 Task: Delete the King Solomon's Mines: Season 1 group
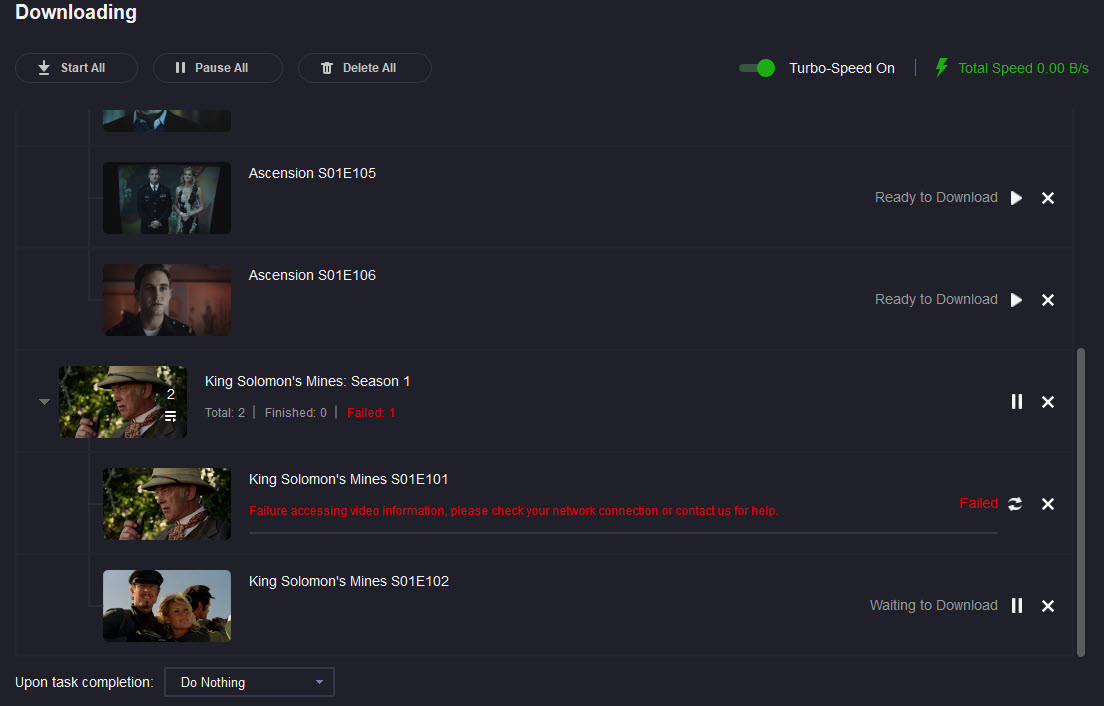point(1048,401)
